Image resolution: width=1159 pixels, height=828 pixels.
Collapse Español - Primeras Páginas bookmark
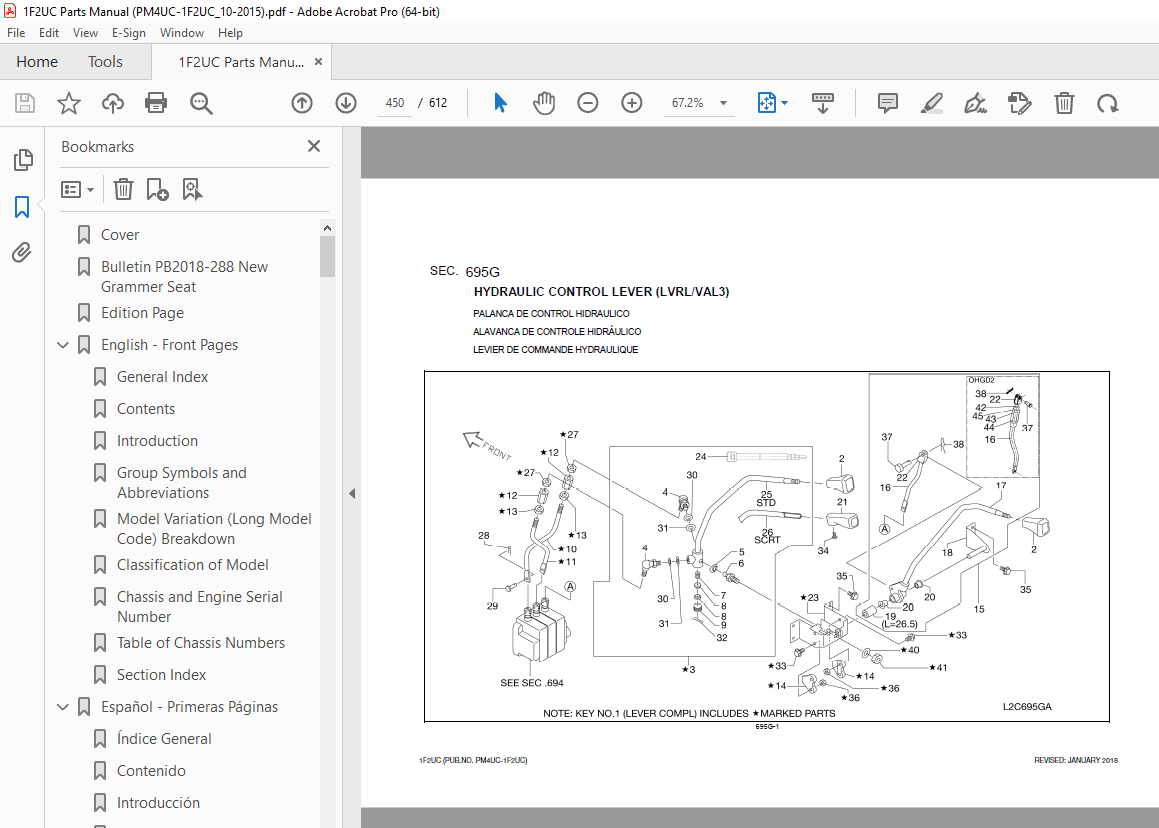[x=63, y=707]
